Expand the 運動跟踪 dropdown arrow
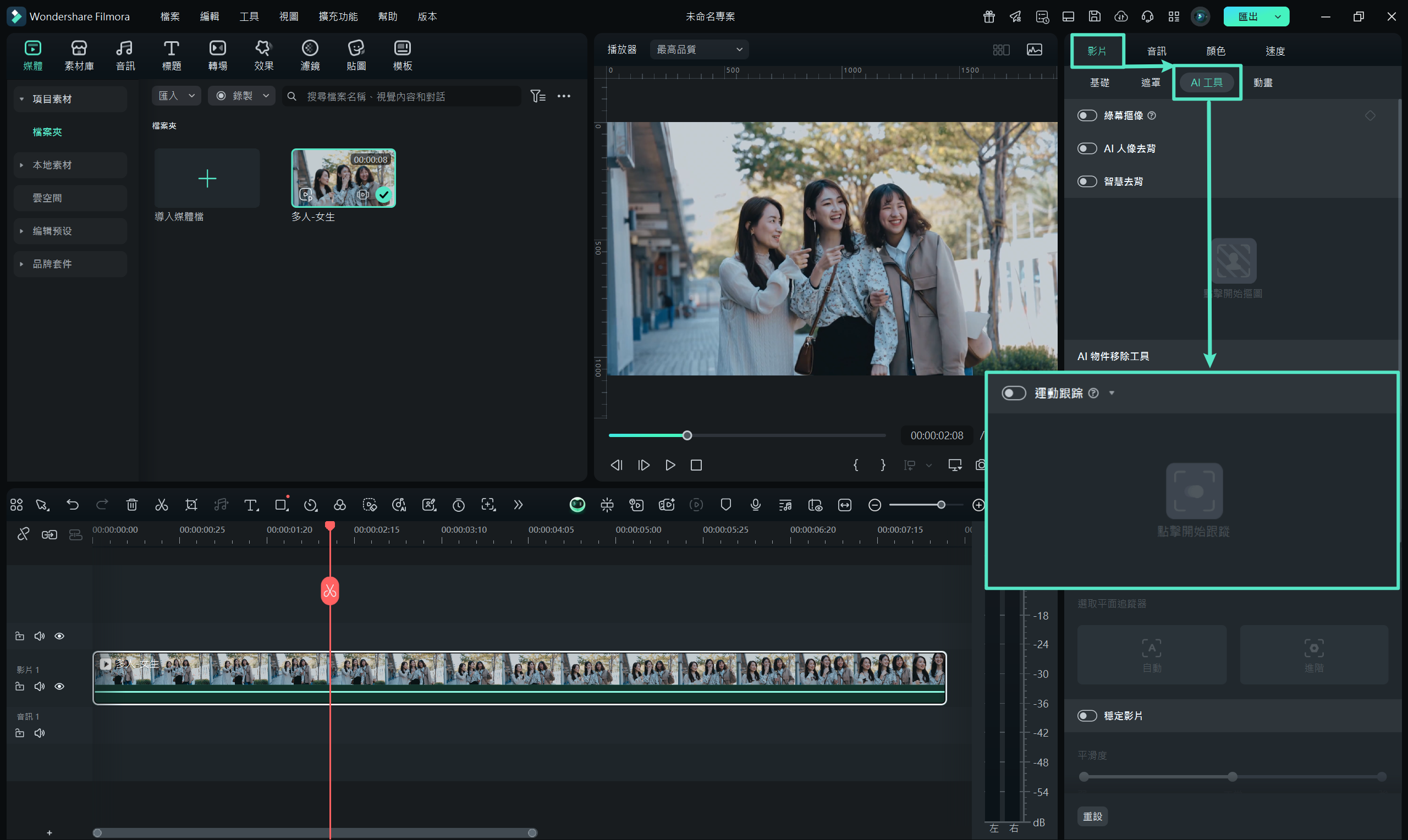Viewport: 1408px width, 840px height. [1112, 393]
